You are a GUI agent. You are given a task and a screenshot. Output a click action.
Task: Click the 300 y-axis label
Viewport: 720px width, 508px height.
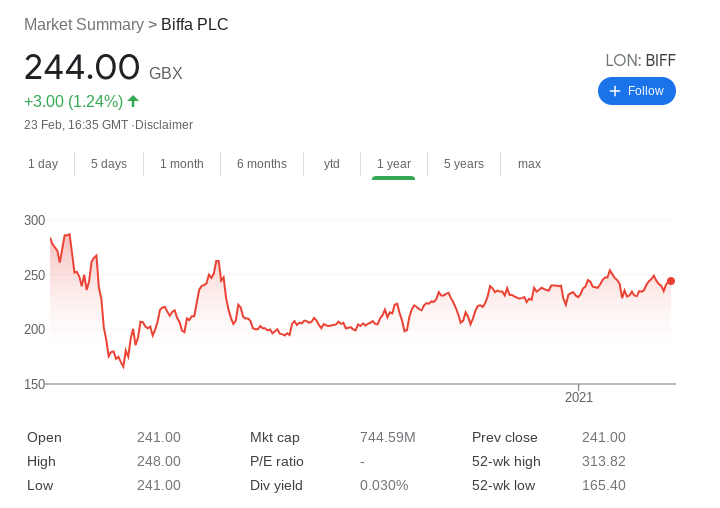click(34, 220)
